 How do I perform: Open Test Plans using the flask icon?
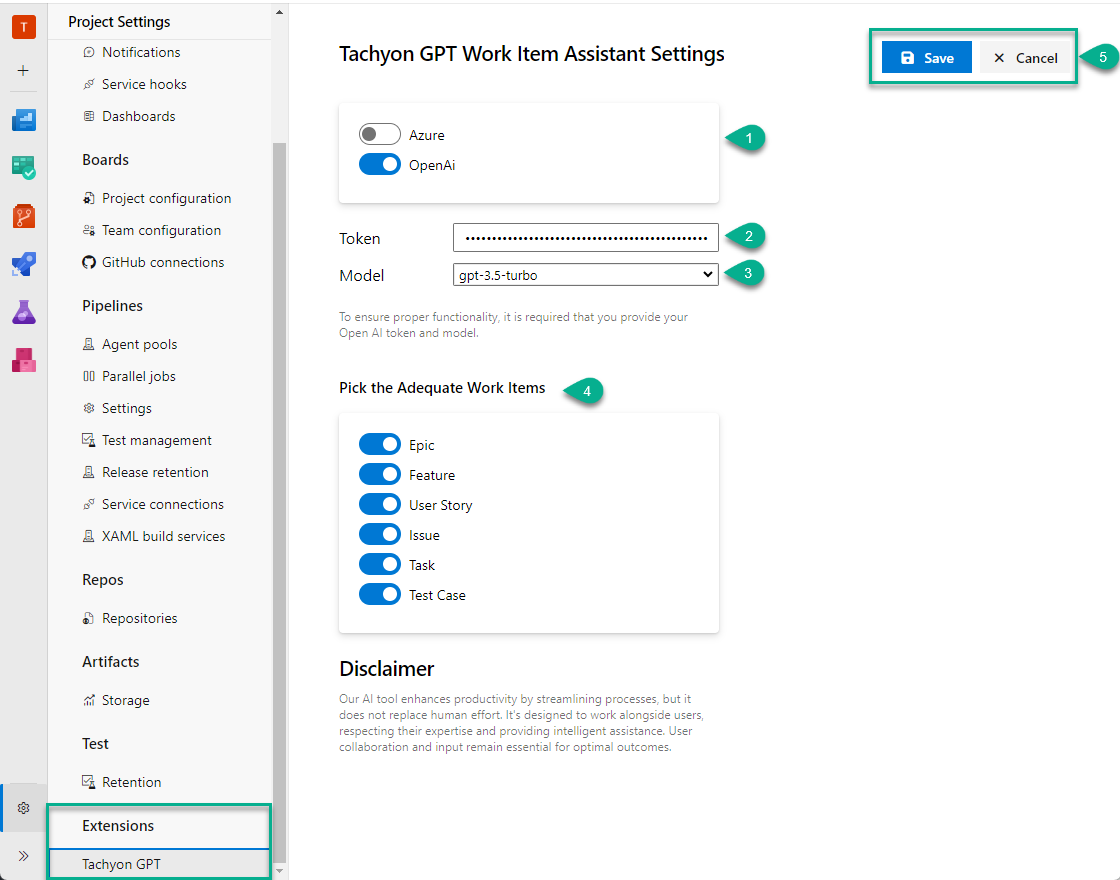click(24, 312)
